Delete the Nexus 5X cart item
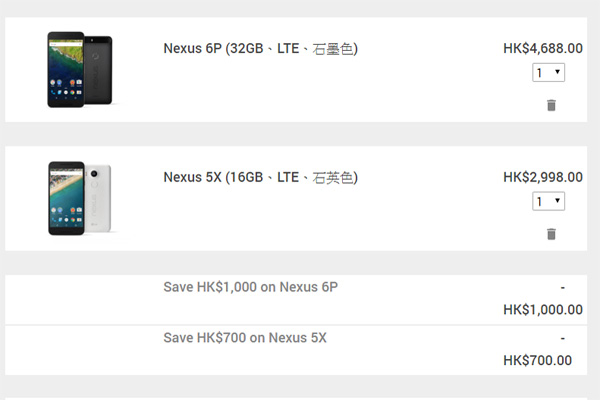 click(551, 234)
